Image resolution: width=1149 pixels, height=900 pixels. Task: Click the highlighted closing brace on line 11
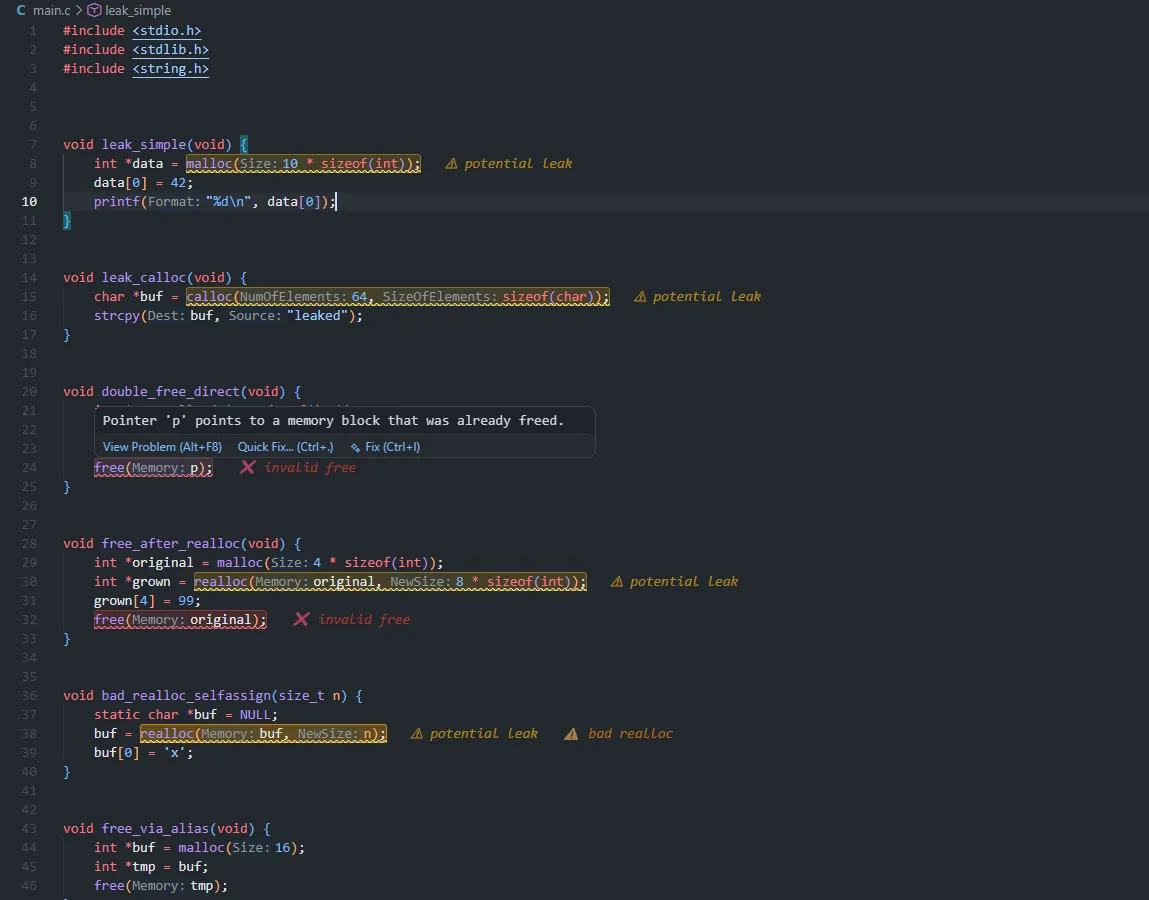click(67, 221)
